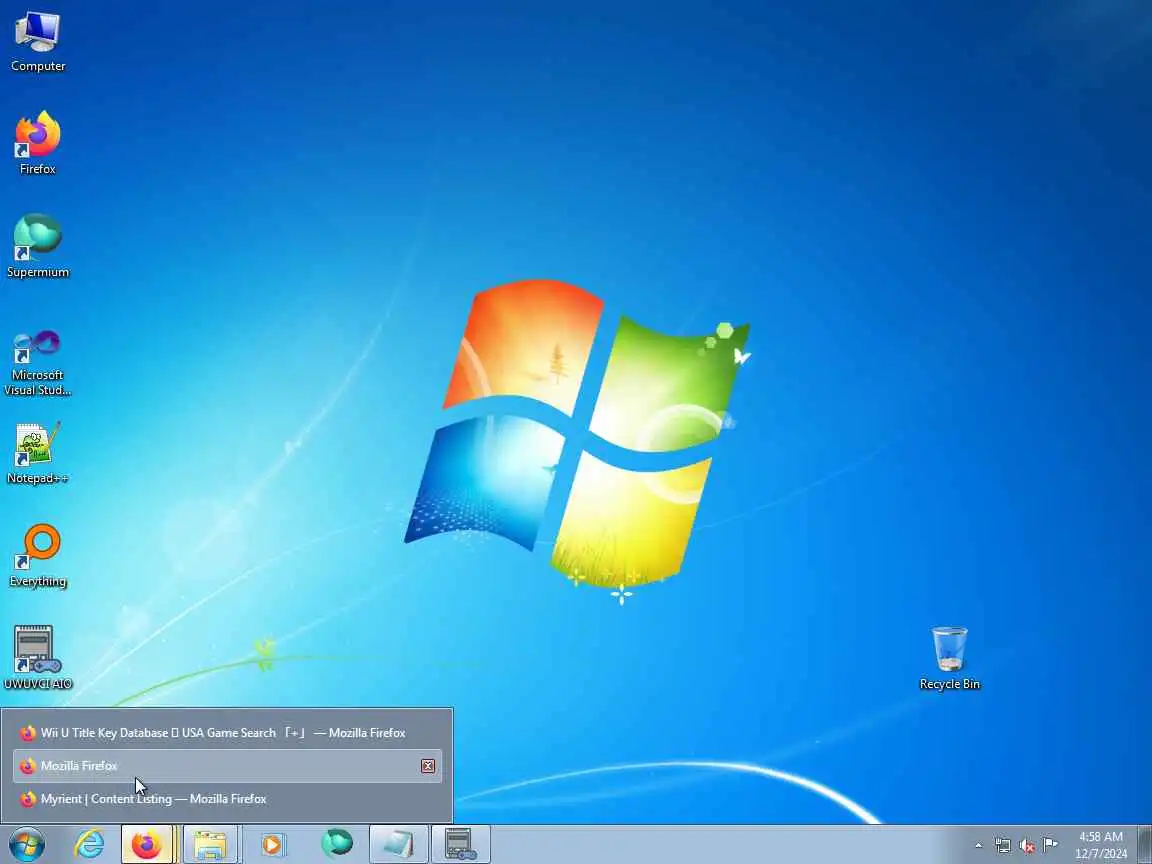Screen dimensions: 1152x864
Task: Select the Supermium desktop shortcut
Action: [37, 246]
